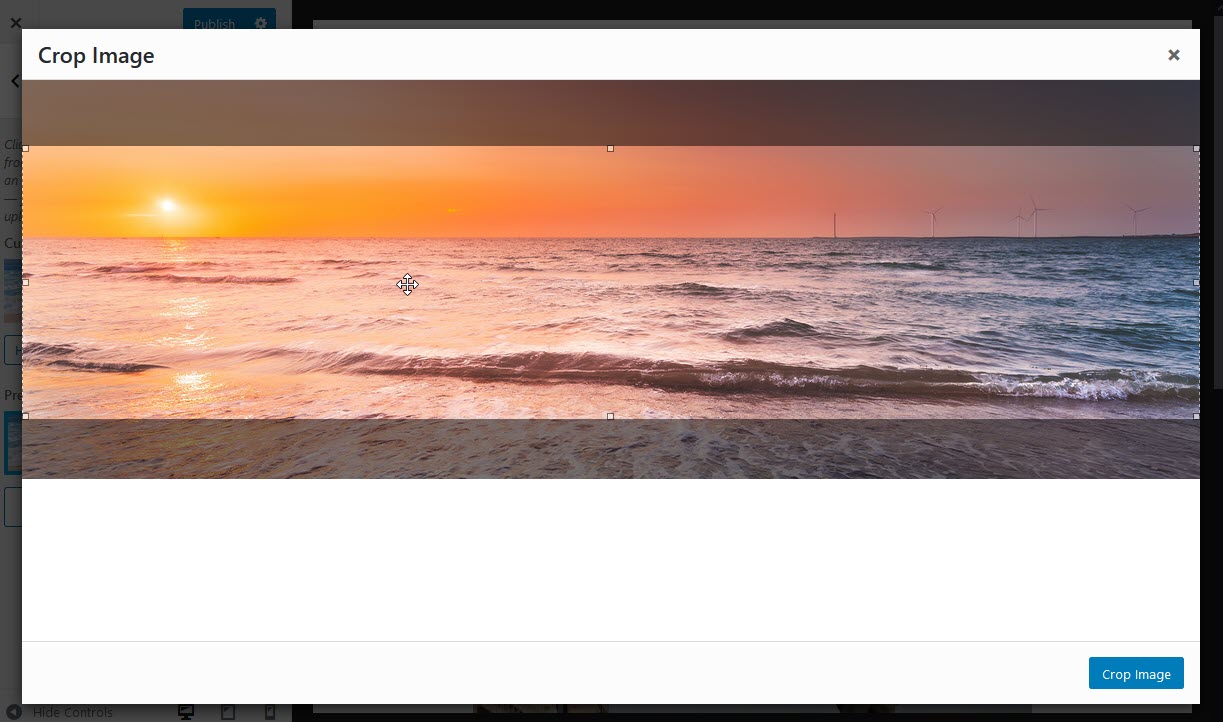Switch to tablet preview device icon
Image resolution: width=1223 pixels, height=722 pixels.
pos(228,712)
